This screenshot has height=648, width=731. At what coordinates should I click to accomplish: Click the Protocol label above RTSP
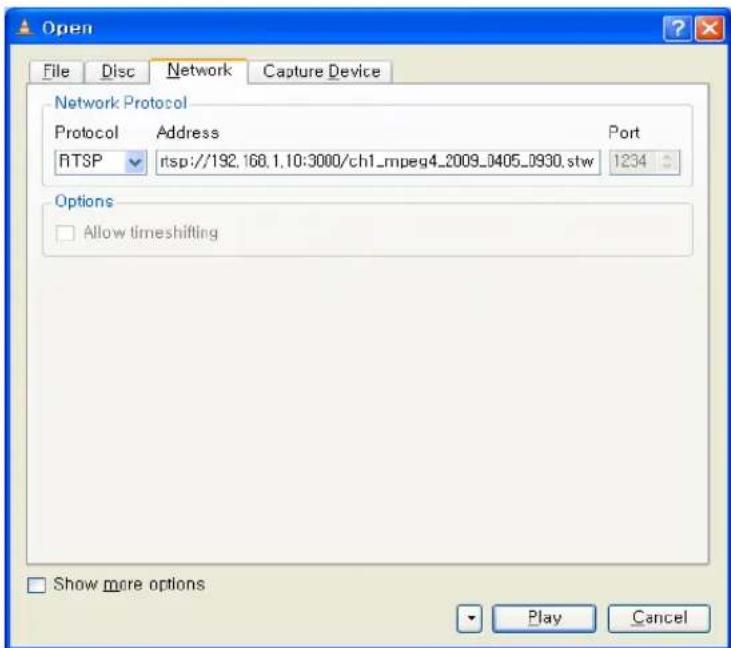[86, 132]
